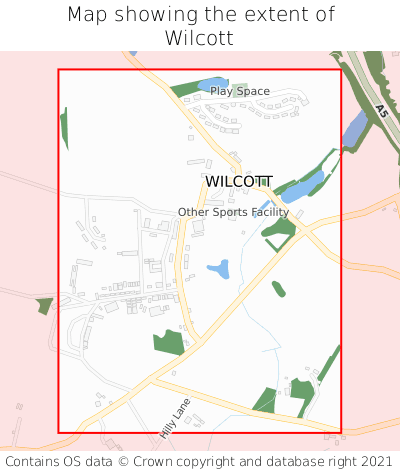Click the small green triangle outside red boundary
This screenshot has height=472, width=400.
click(44, 306)
